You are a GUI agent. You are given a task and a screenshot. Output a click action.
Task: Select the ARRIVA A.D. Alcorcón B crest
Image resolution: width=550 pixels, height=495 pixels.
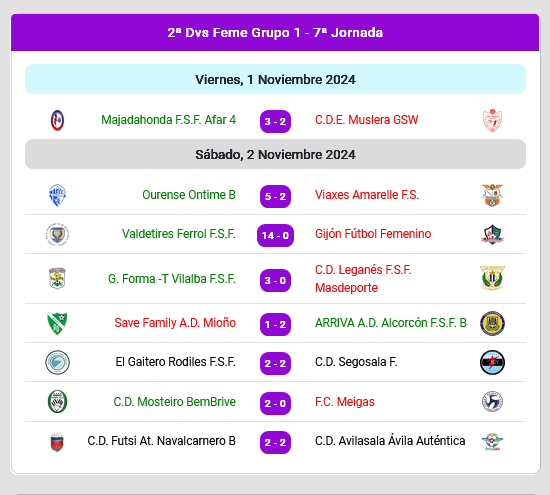[492, 323]
